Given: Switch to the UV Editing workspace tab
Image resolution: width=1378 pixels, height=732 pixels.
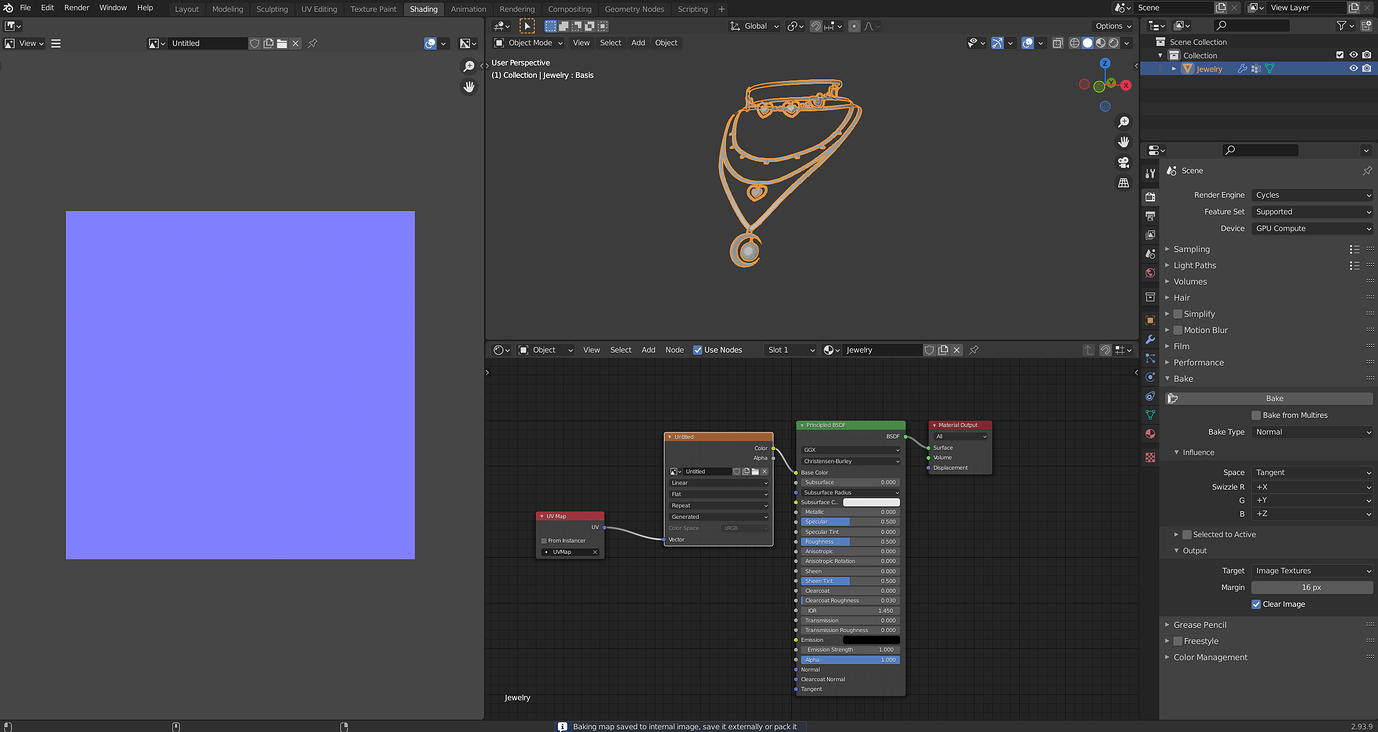Looking at the screenshot, I should [319, 9].
